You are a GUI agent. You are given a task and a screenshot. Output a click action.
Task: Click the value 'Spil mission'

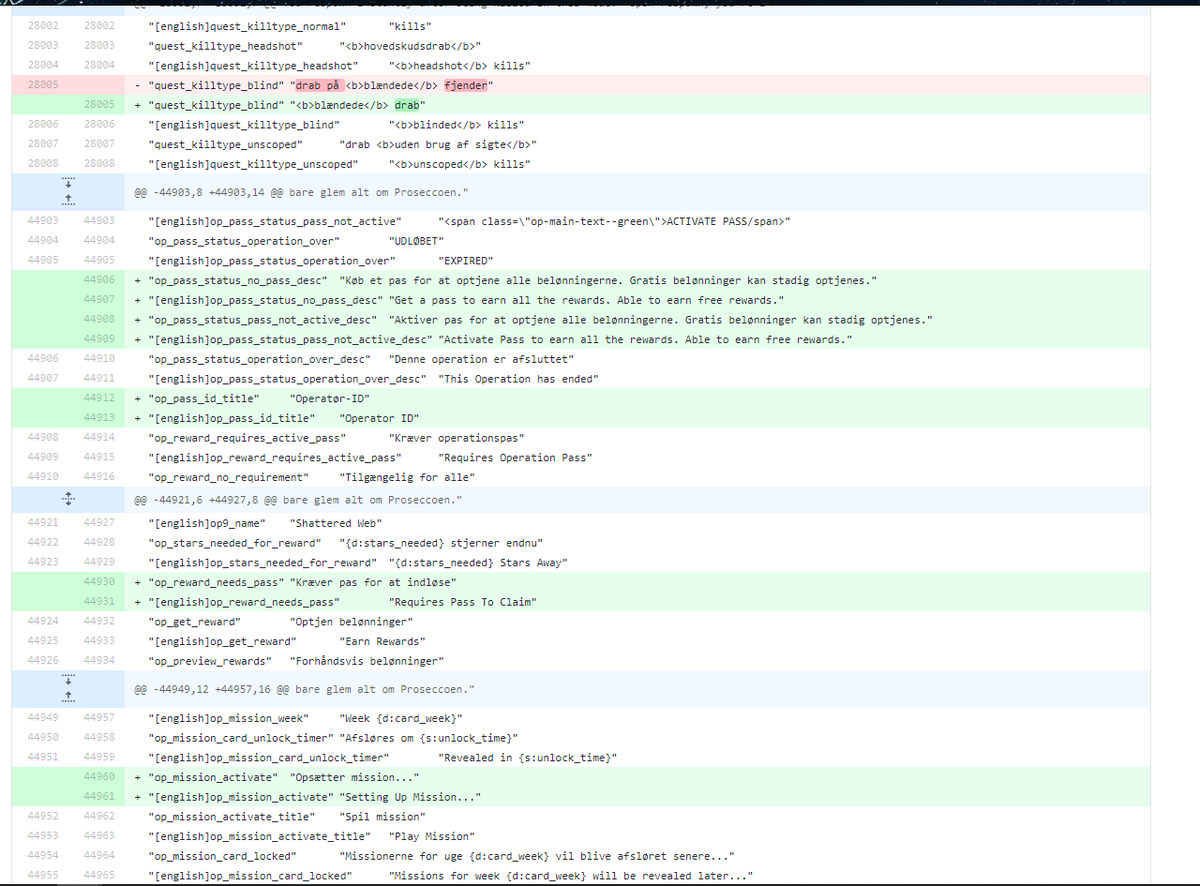[x=383, y=816]
